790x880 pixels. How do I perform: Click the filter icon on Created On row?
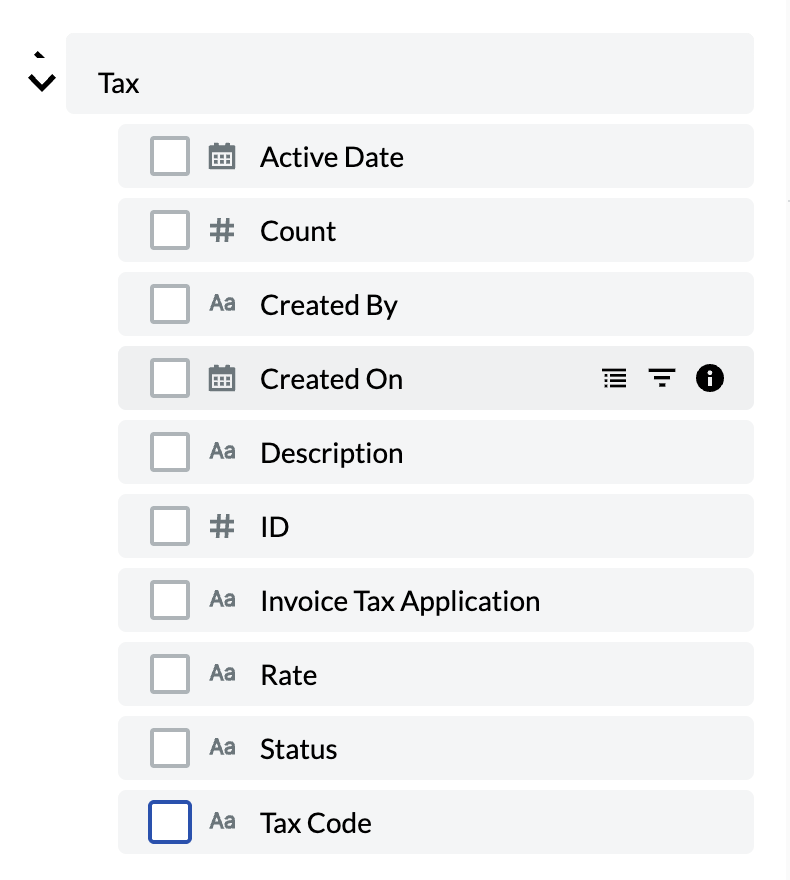pyautogui.click(x=661, y=378)
